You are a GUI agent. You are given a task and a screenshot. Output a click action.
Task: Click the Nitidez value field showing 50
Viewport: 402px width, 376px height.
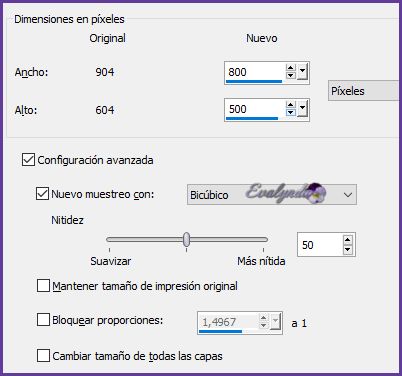click(x=320, y=245)
